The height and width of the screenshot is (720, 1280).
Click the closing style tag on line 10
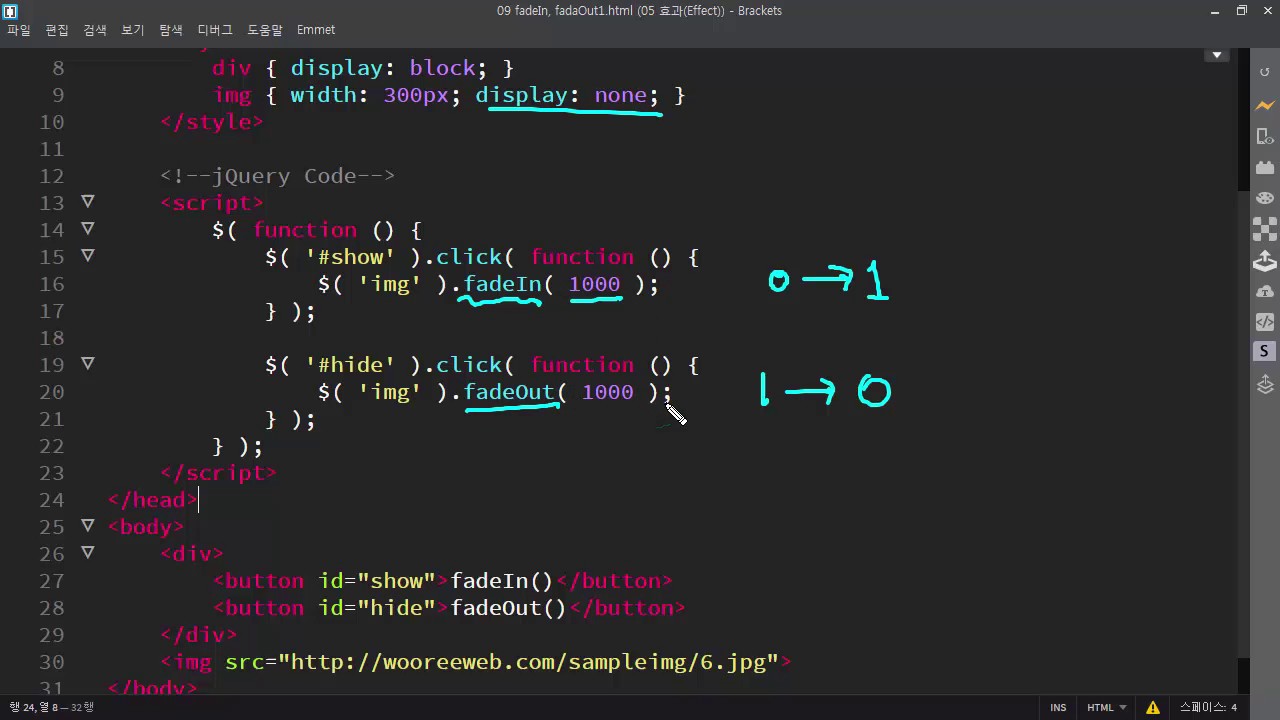pos(212,122)
